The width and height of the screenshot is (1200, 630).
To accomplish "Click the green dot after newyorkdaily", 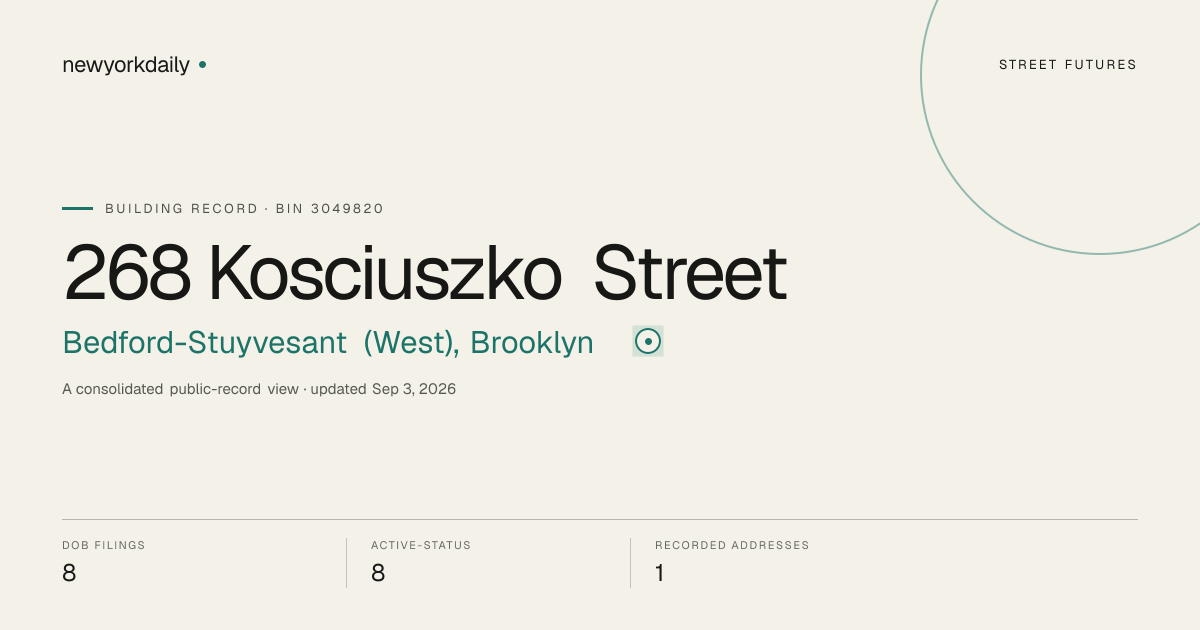I will pos(202,64).
